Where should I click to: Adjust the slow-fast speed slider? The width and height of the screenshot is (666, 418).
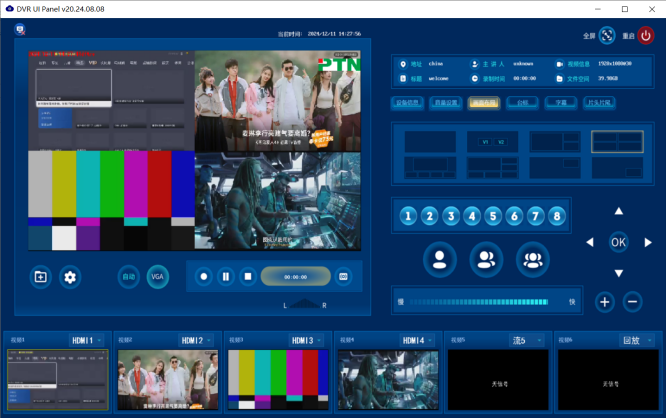pyautogui.click(x=479, y=302)
